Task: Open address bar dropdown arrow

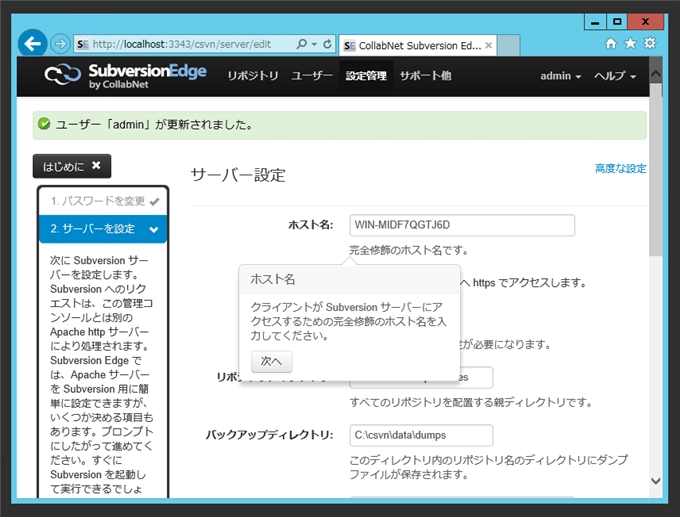Action: point(314,44)
